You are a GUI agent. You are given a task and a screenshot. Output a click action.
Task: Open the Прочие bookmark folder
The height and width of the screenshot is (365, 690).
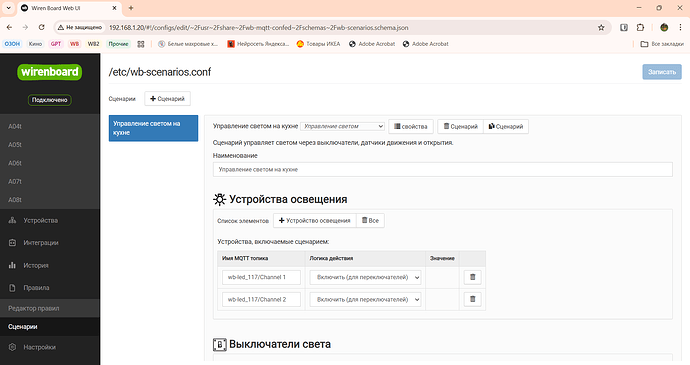pos(118,44)
